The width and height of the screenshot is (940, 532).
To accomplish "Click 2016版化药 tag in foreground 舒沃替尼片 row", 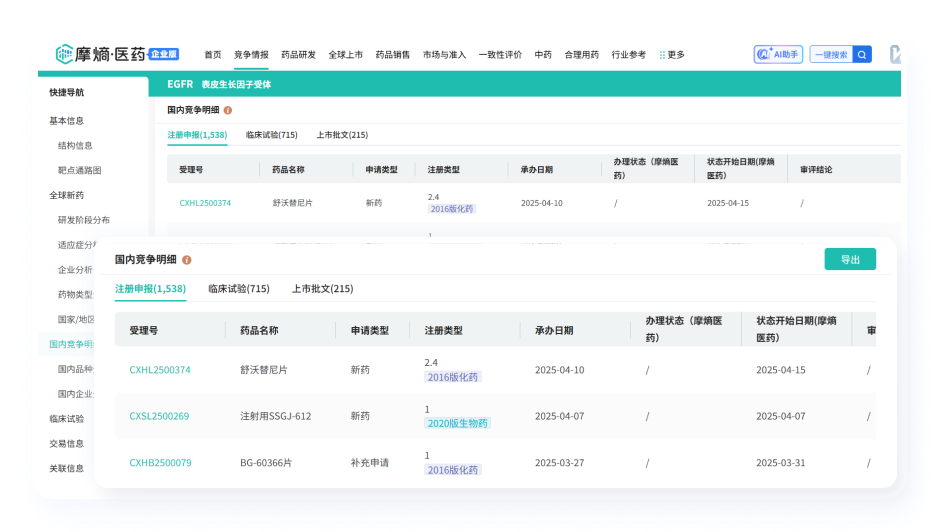I will (453, 377).
